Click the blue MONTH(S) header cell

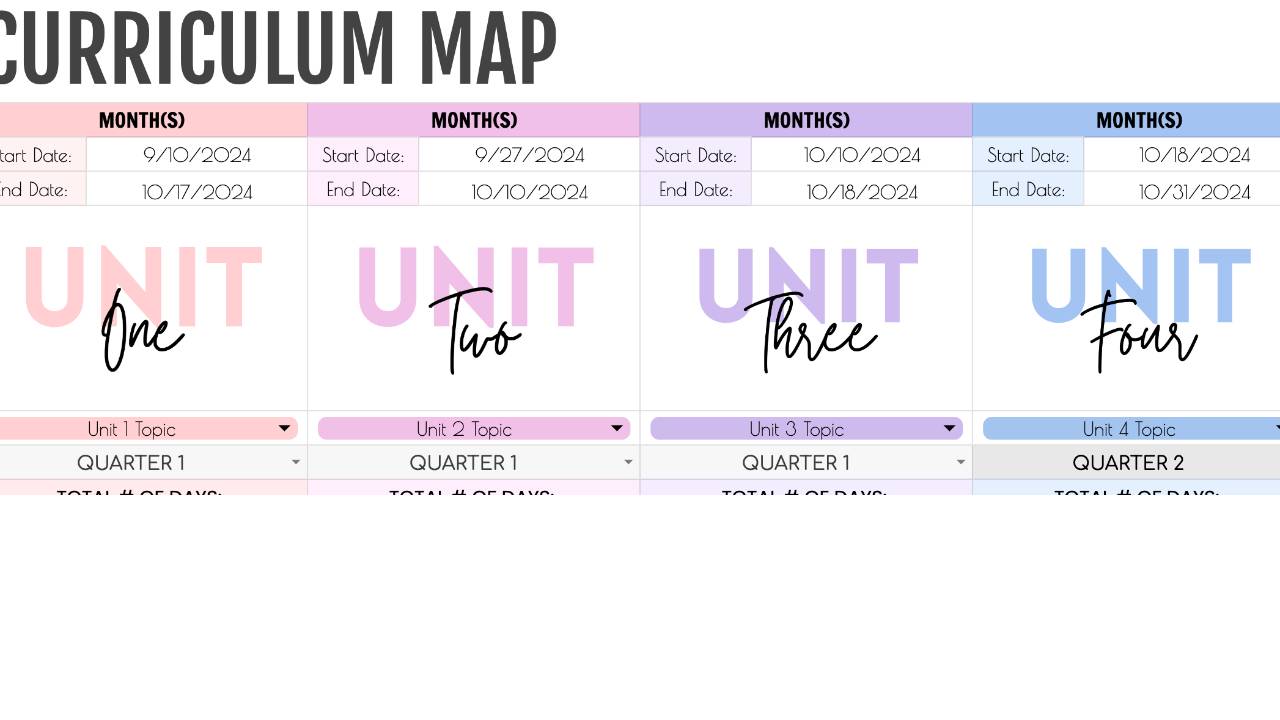point(1138,120)
